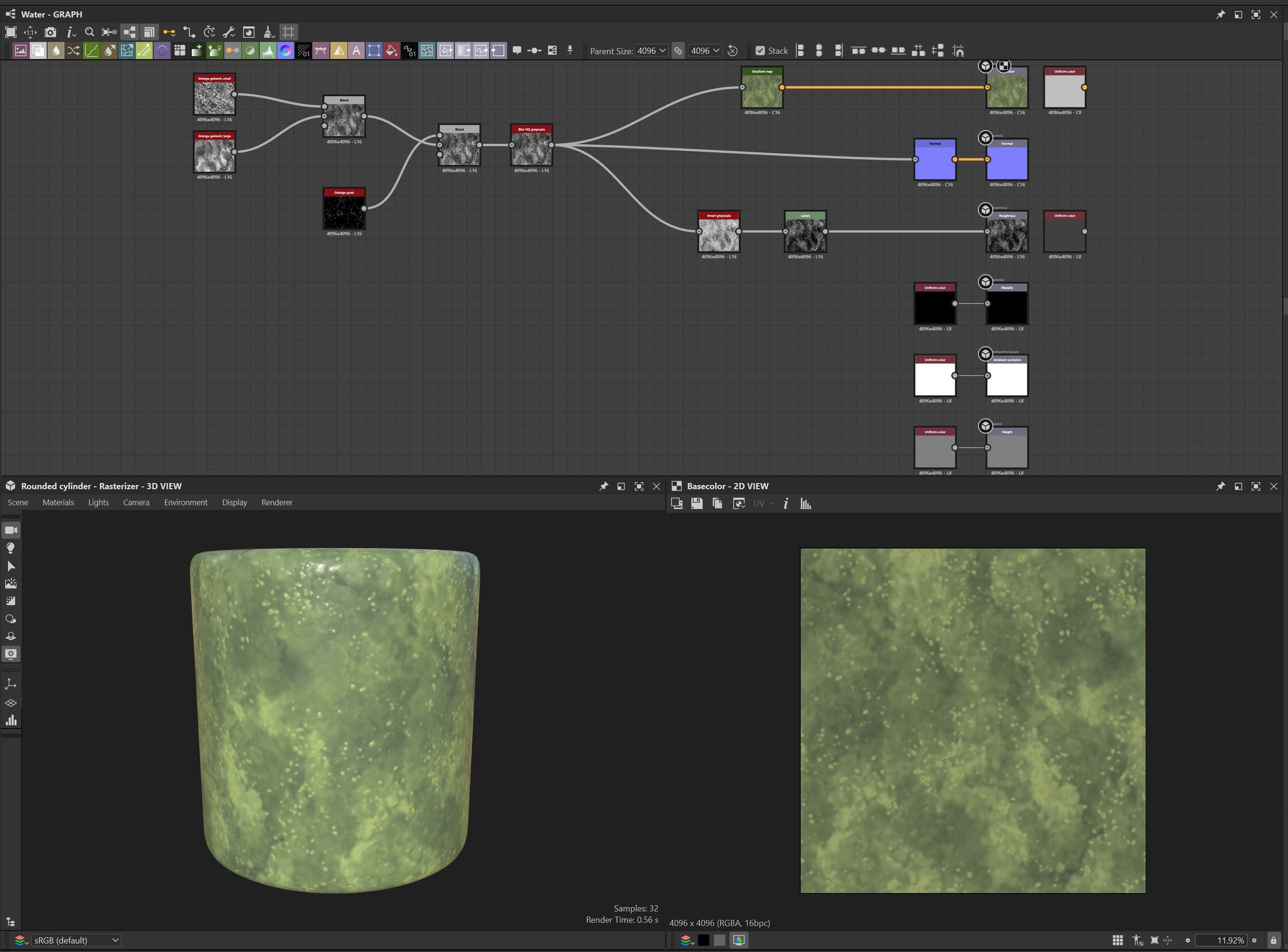The image size is (1288, 952).
Task: Expand the timing display dropdown
Action: click(x=209, y=32)
